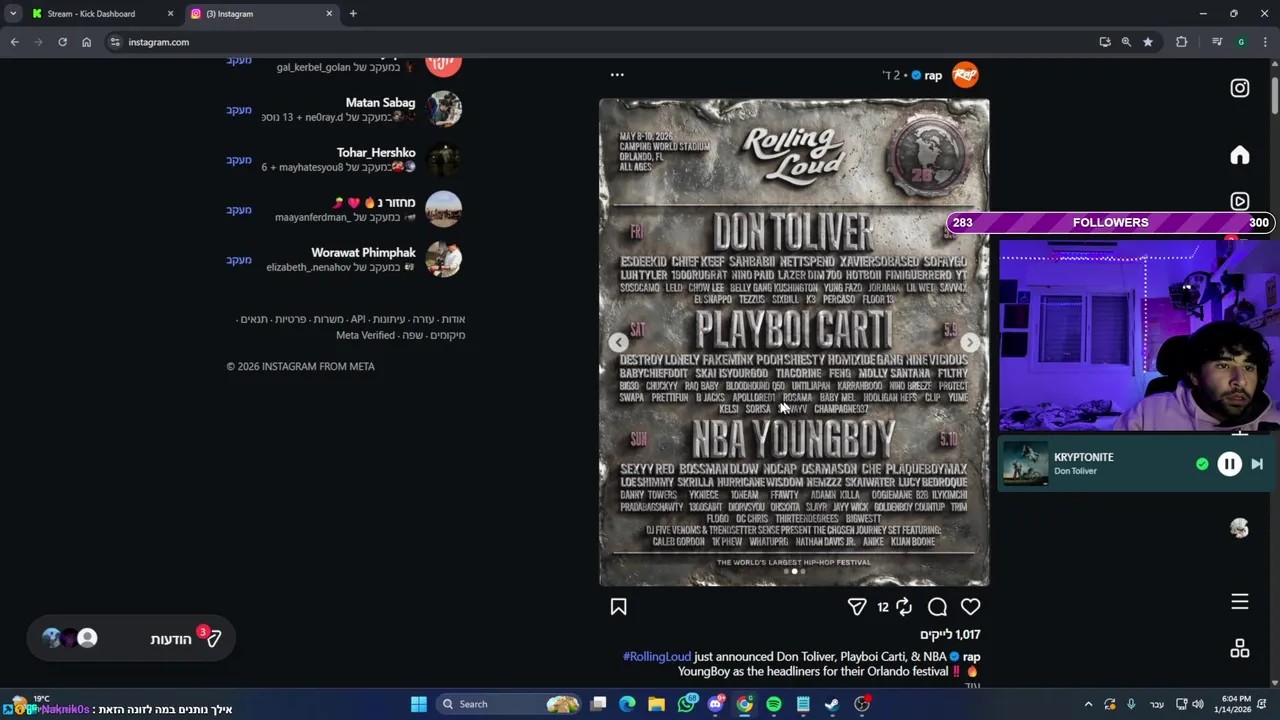Like the rap post with heart icon
The image size is (1280, 720).
[x=970, y=607]
